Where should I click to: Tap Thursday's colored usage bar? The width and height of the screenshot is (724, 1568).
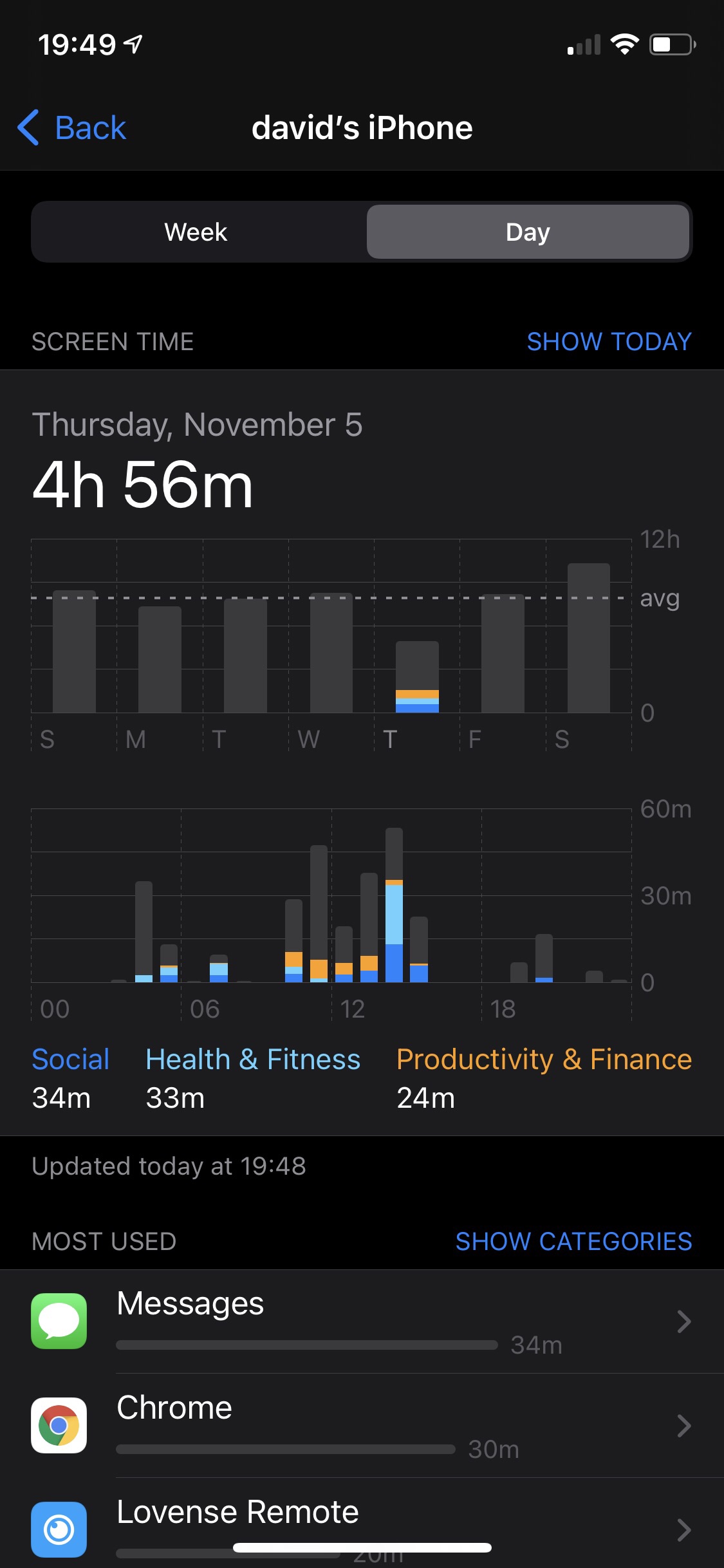417,677
